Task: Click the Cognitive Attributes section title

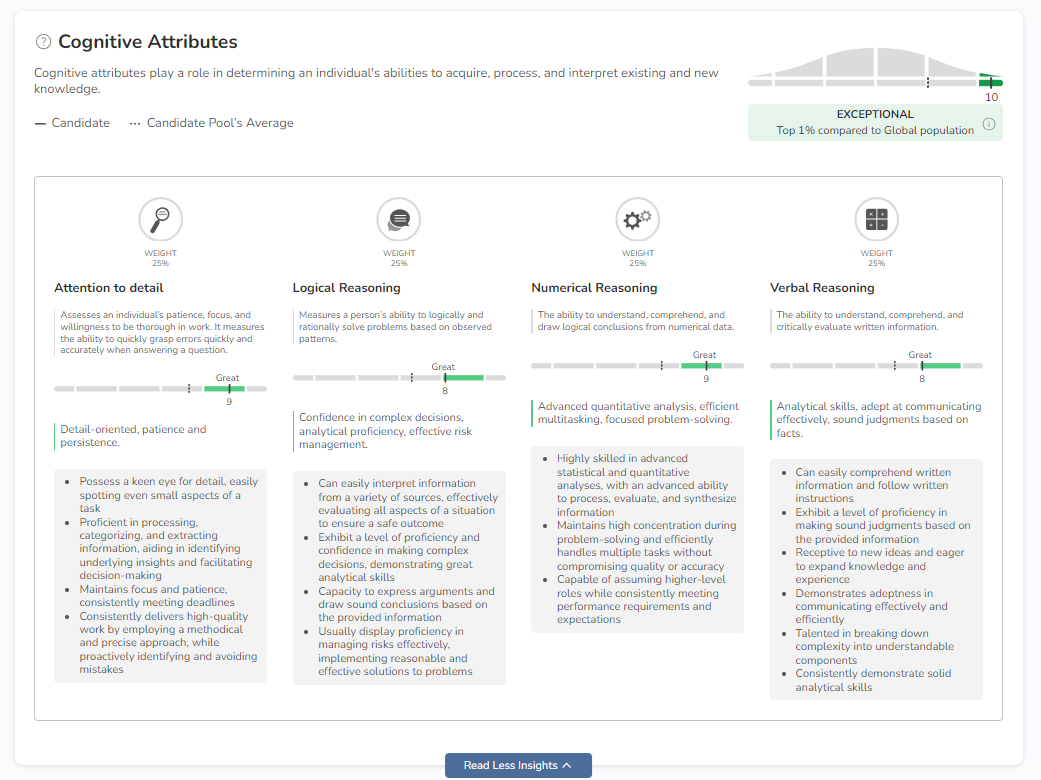Action: pyautogui.click(x=148, y=42)
